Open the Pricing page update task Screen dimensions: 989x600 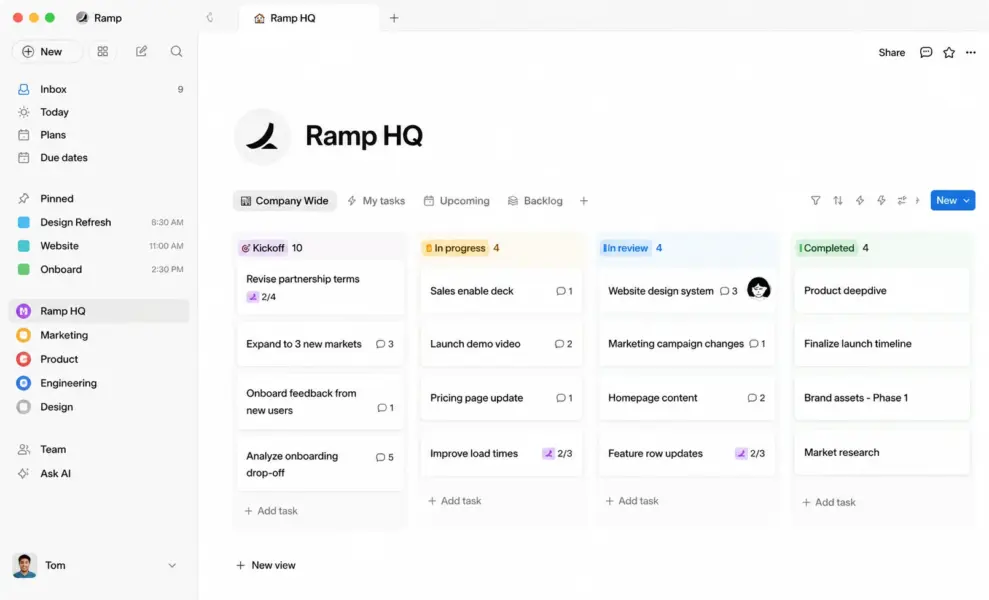coord(501,398)
